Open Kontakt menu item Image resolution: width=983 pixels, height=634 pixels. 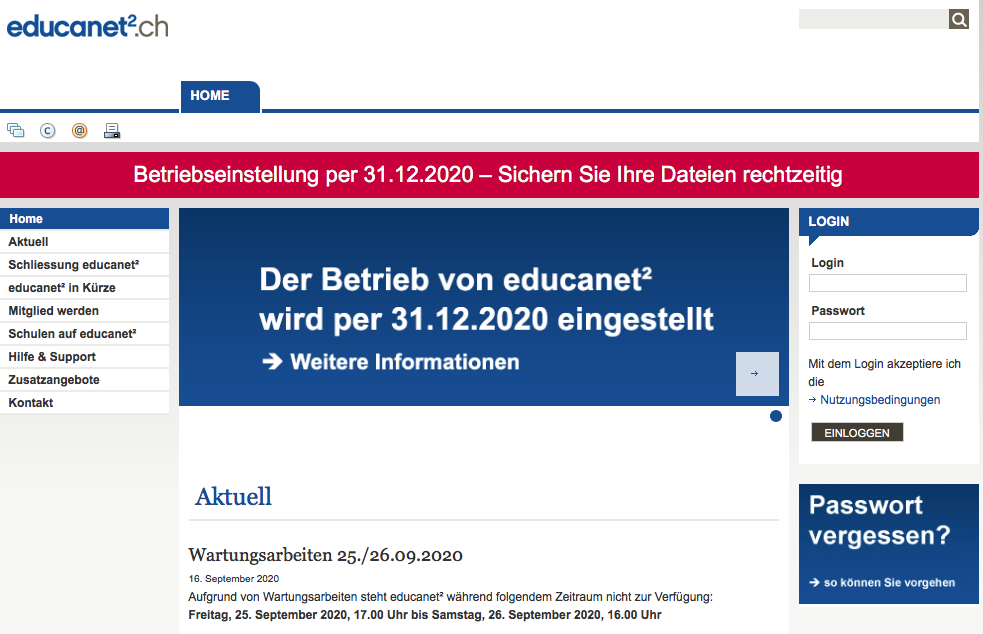tap(85, 403)
